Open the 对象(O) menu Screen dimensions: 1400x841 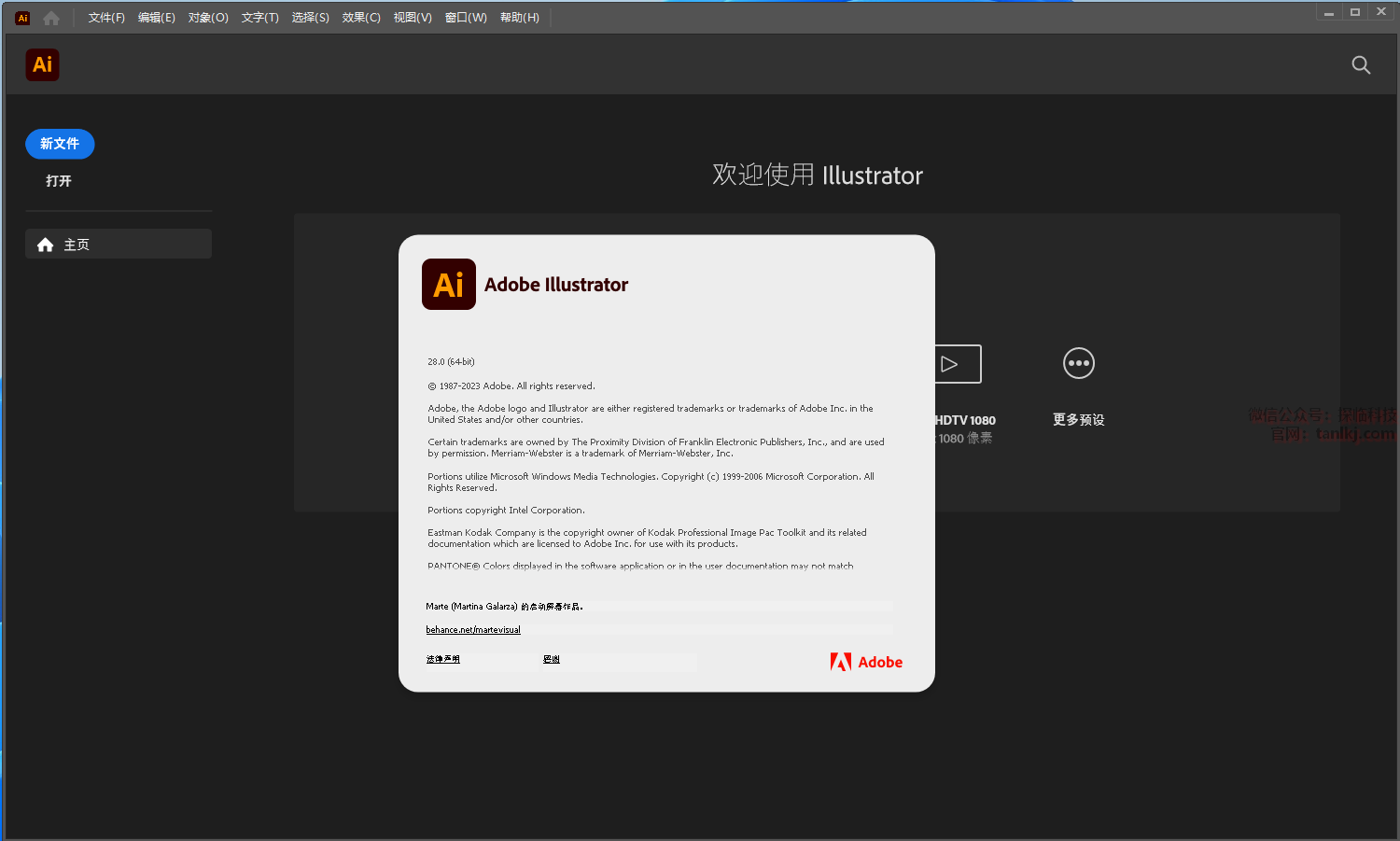pyautogui.click(x=208, y=18)
